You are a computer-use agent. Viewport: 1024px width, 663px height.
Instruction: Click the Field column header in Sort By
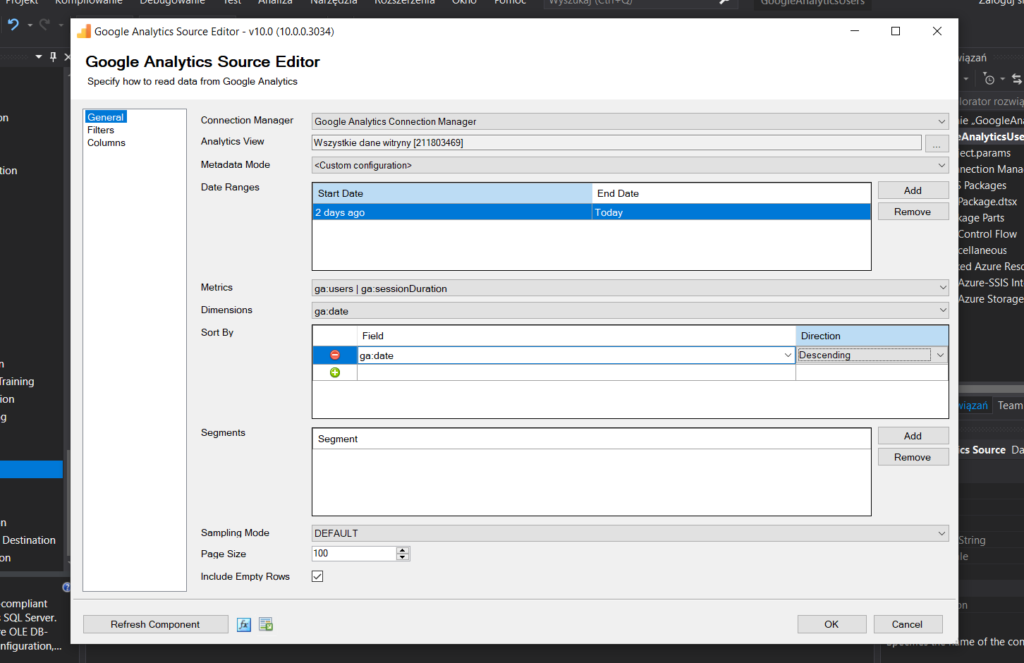click(576, 336)
